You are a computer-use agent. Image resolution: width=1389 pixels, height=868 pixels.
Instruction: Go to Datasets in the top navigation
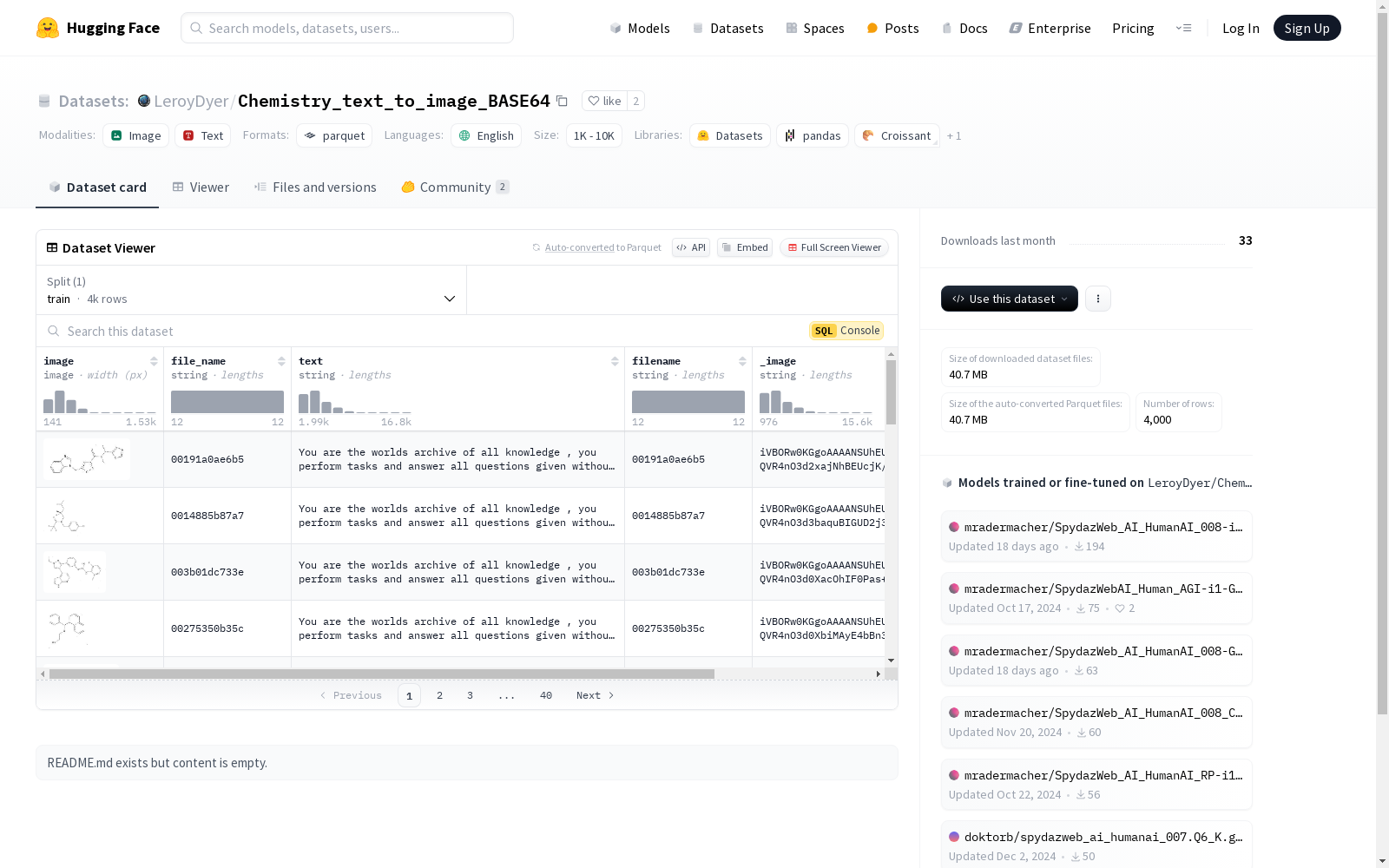click(727, 28)
